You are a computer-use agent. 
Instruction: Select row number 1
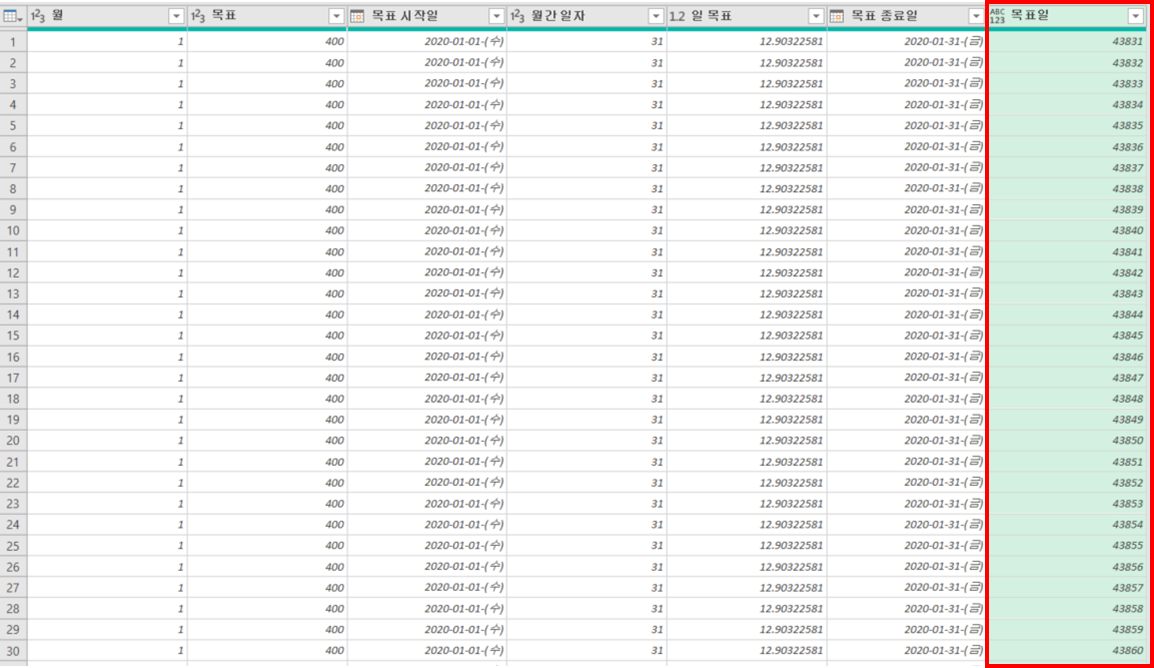click(x=13, y=42)
